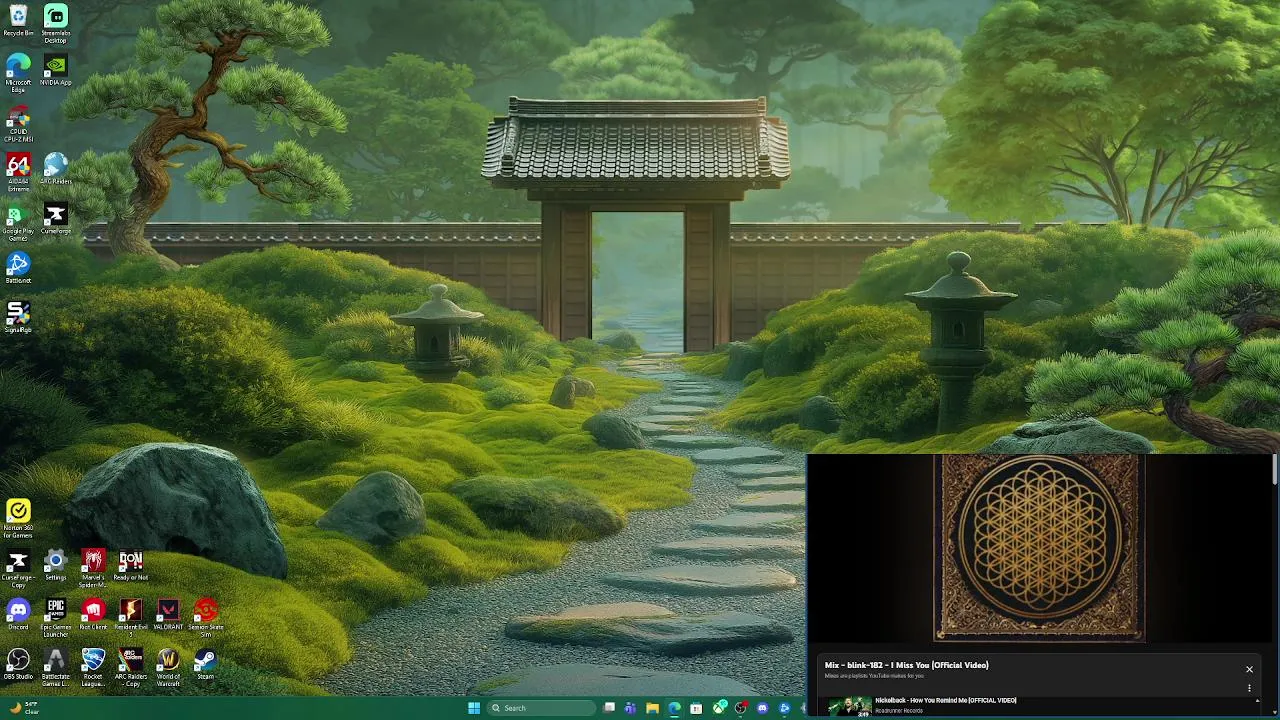The height and width of the screenshot is (720, 1280).
Task: Click the flower-of-life album art video
Action: point(1039,547)
